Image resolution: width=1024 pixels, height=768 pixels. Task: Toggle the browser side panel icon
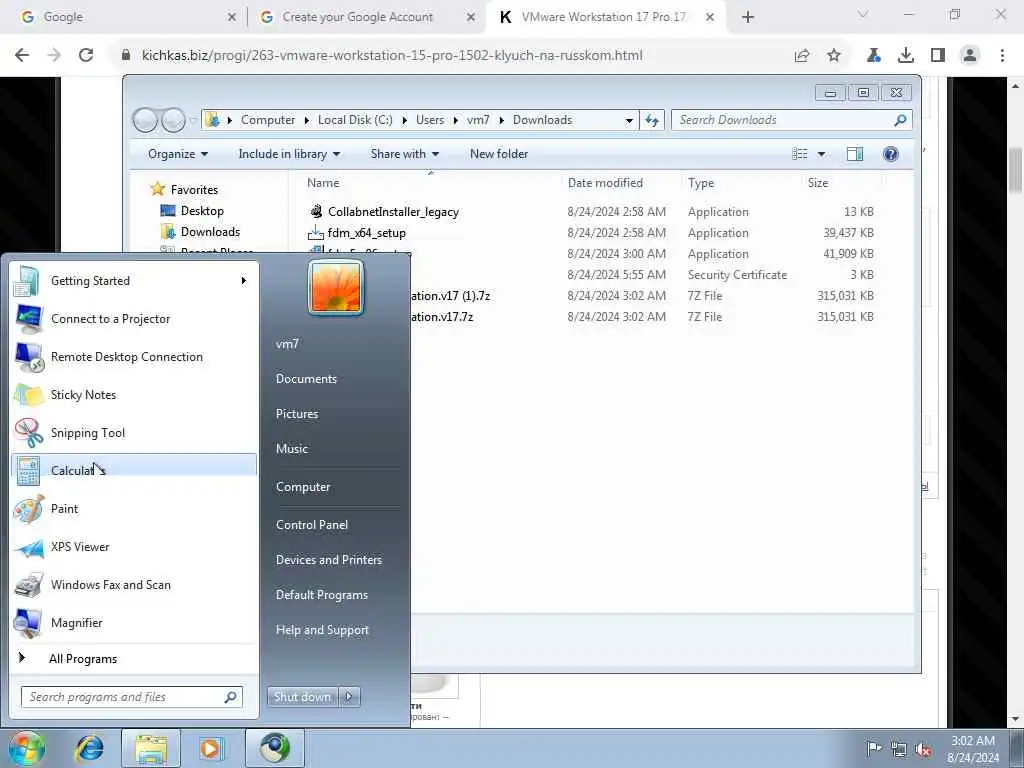[x=938, y=56]
